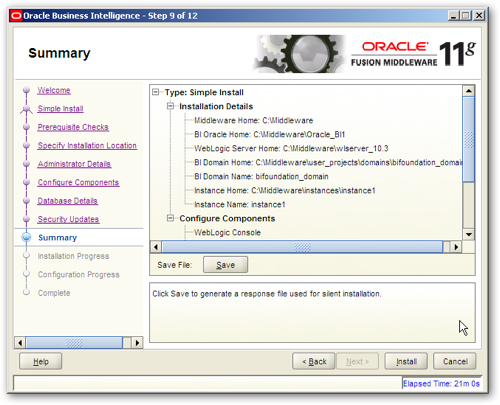Click the response file help message text
The height and width of the screenshot is (405, 500).
tap(267, 294)
